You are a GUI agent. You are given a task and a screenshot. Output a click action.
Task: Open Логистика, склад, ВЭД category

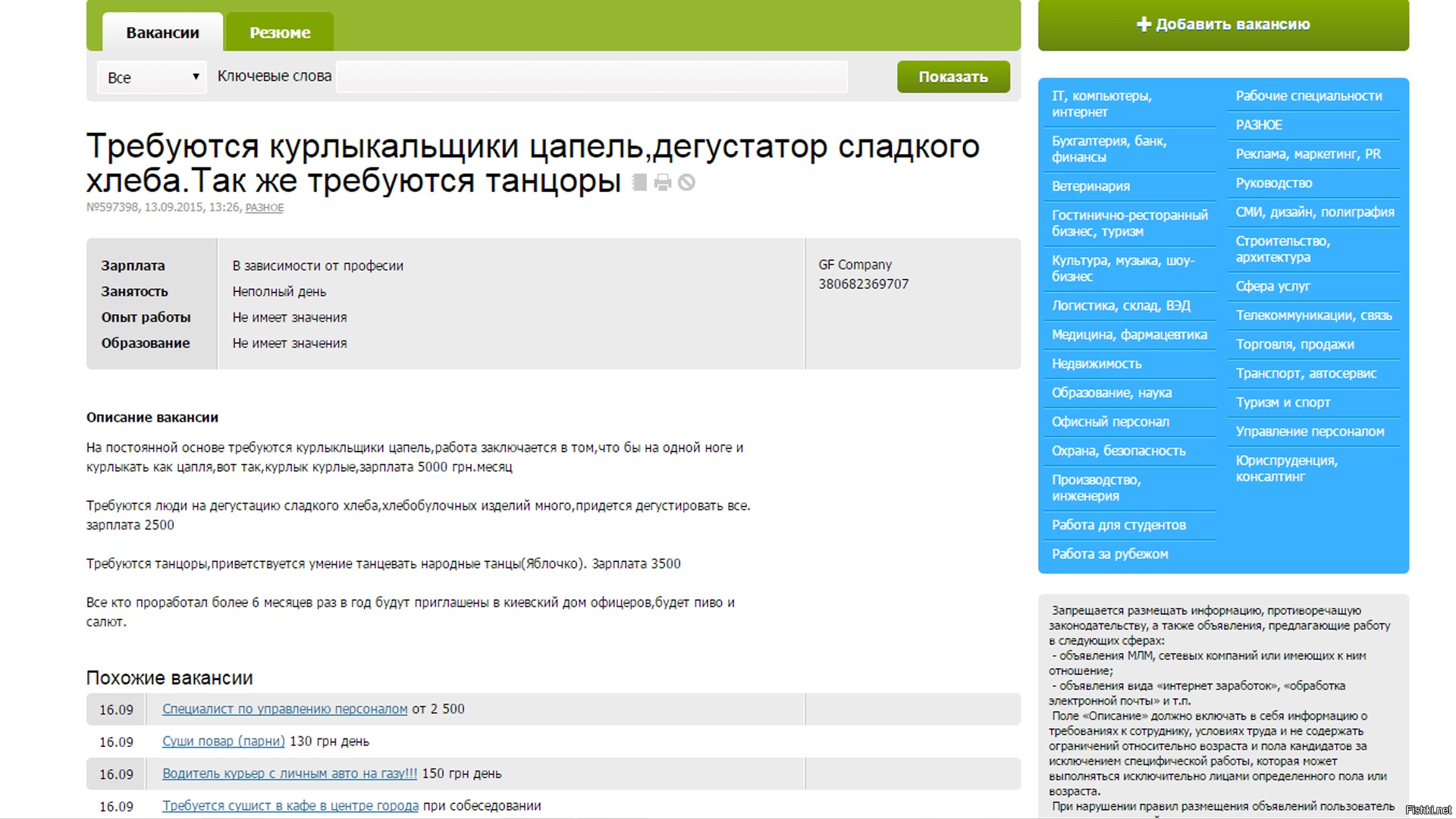(x=1121, y=306)
